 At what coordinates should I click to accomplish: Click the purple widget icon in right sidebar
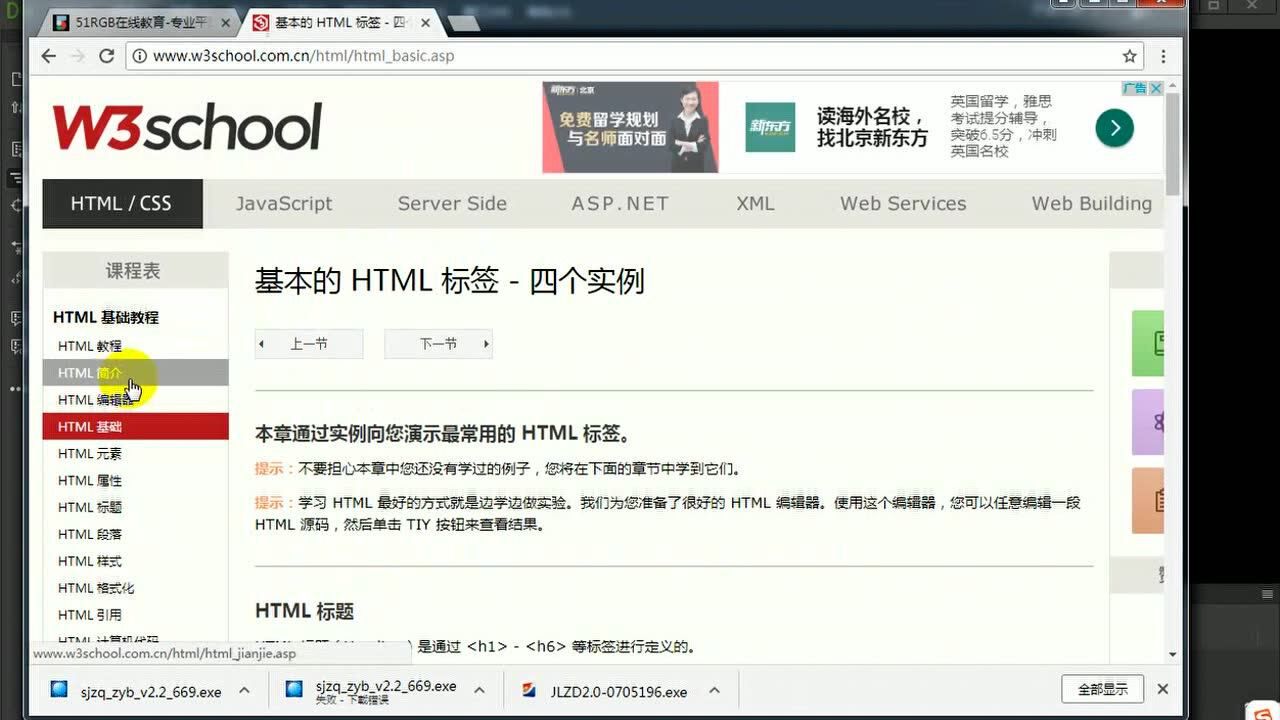click(1152, 422)
